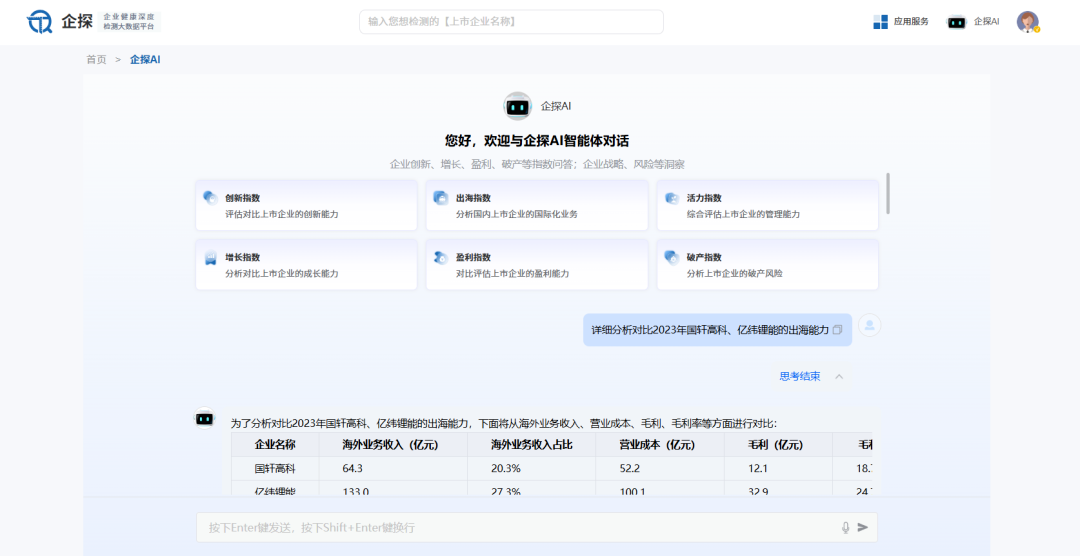Click the large 企探AI robot avatar
Image resolution: width=1080 pixels, height=556 pixels.
(517, 106)
